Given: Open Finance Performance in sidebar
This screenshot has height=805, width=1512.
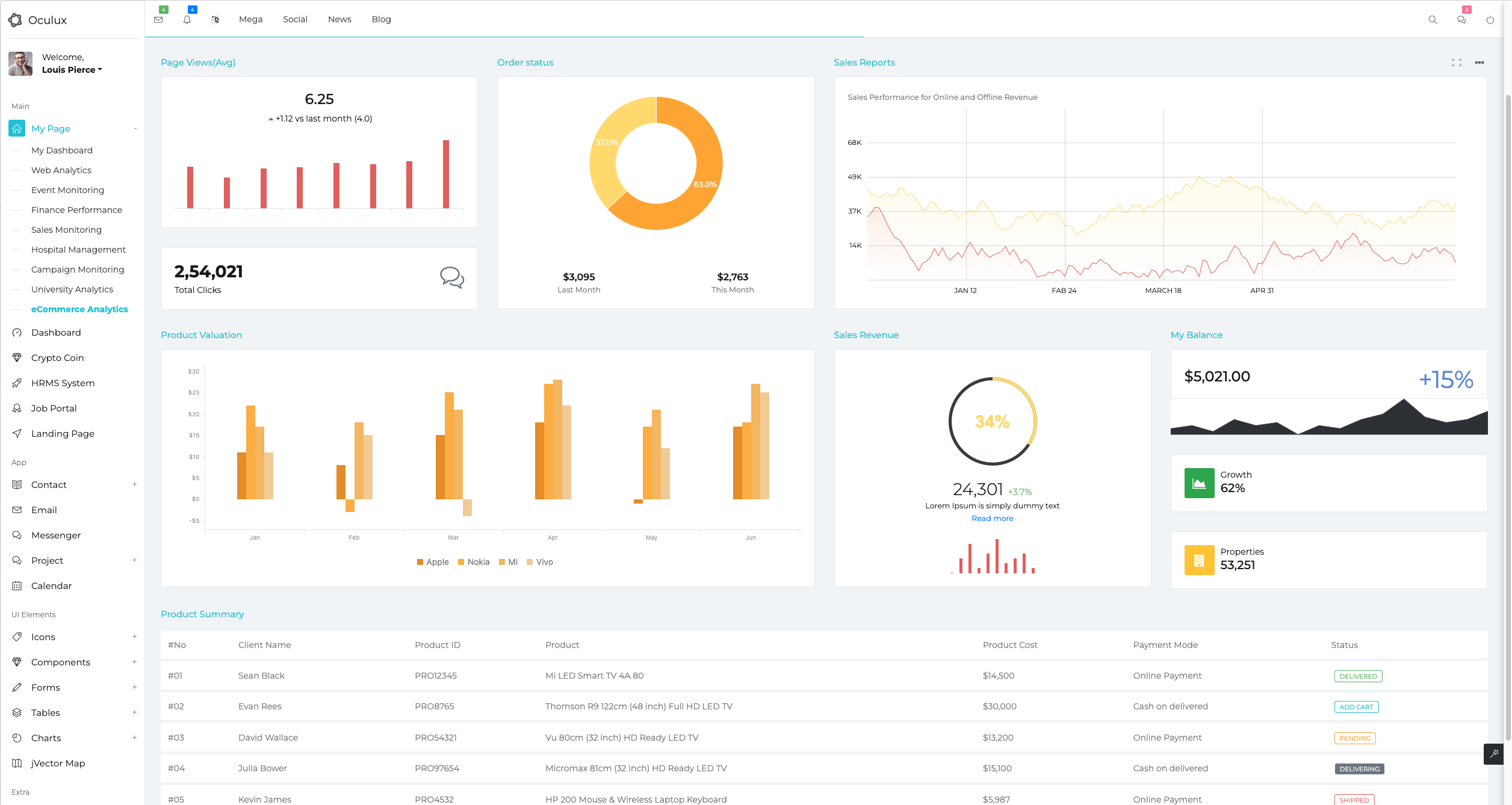Looking at the screenshot, I should point(76,210).
